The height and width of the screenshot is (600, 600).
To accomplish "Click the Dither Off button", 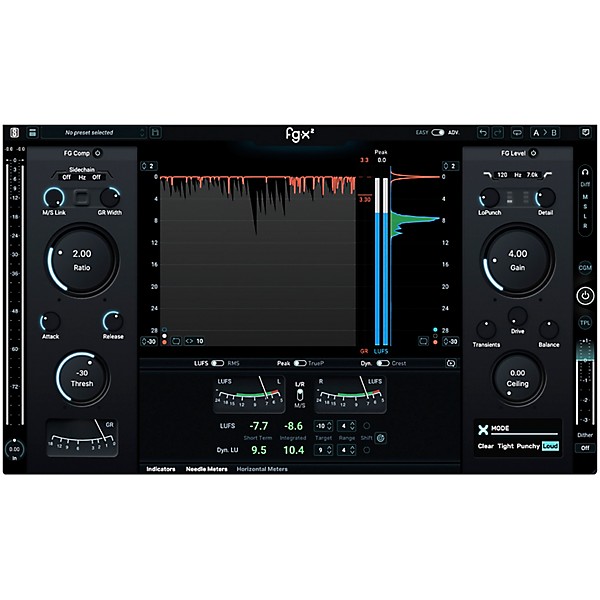I will [585, 448].
